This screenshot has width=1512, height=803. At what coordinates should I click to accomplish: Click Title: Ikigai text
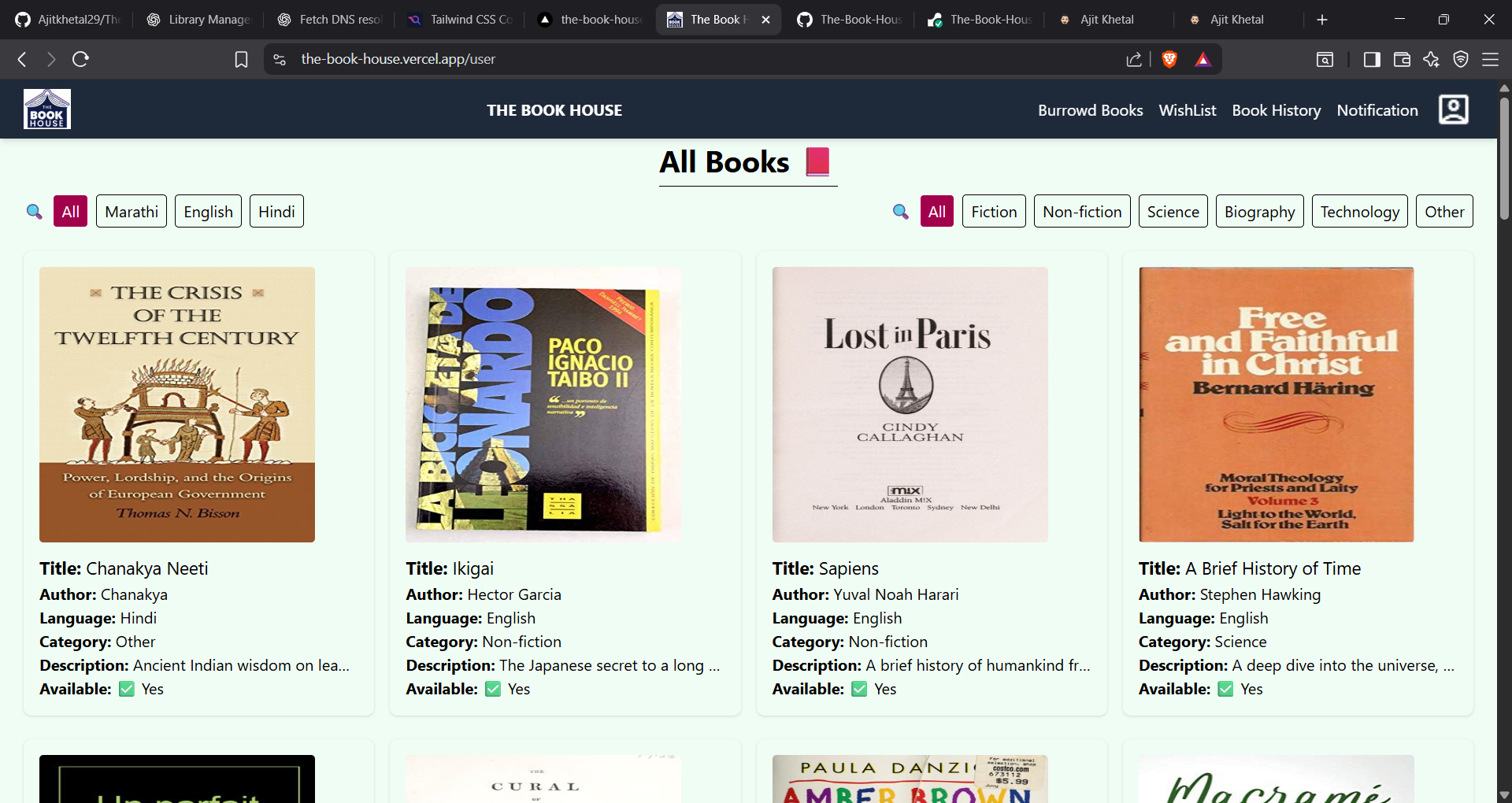[x=450, y=568]
